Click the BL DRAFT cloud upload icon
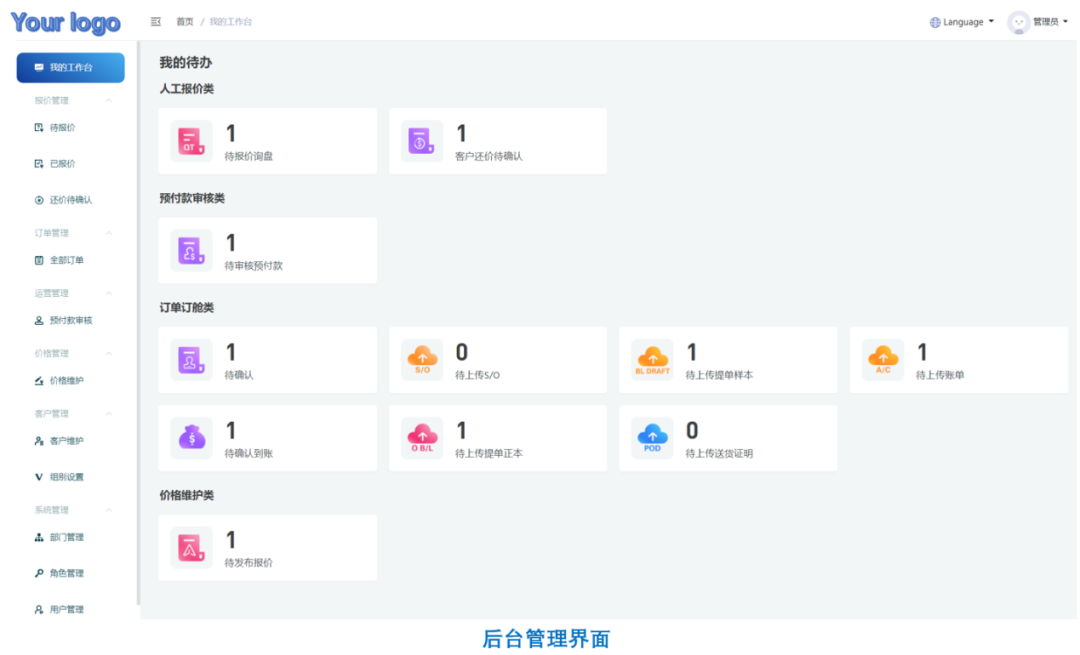This screenshot has width=1080, height=655. coord(652,359)
